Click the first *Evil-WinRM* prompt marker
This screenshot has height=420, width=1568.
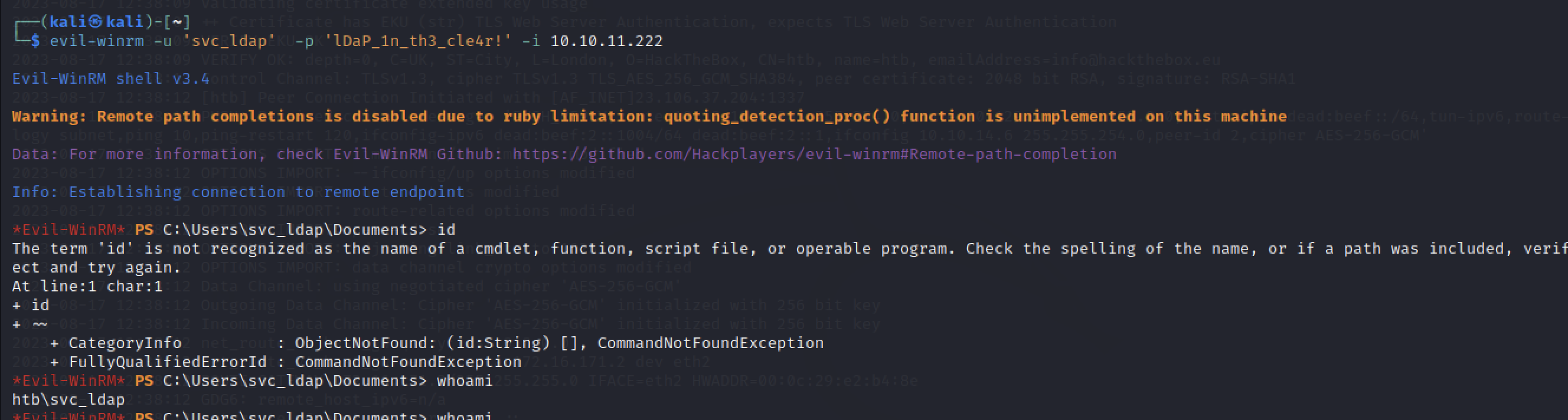tap(68, 229)
